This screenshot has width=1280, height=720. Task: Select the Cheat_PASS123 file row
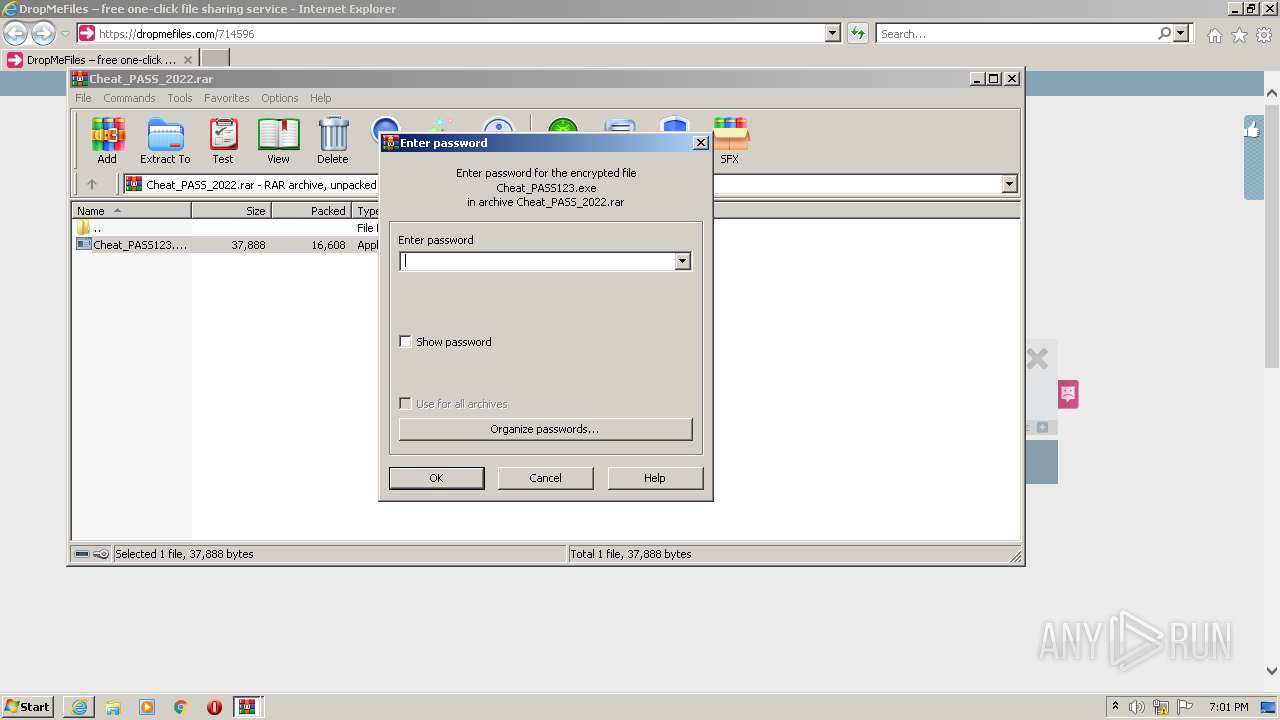point(225,244)
